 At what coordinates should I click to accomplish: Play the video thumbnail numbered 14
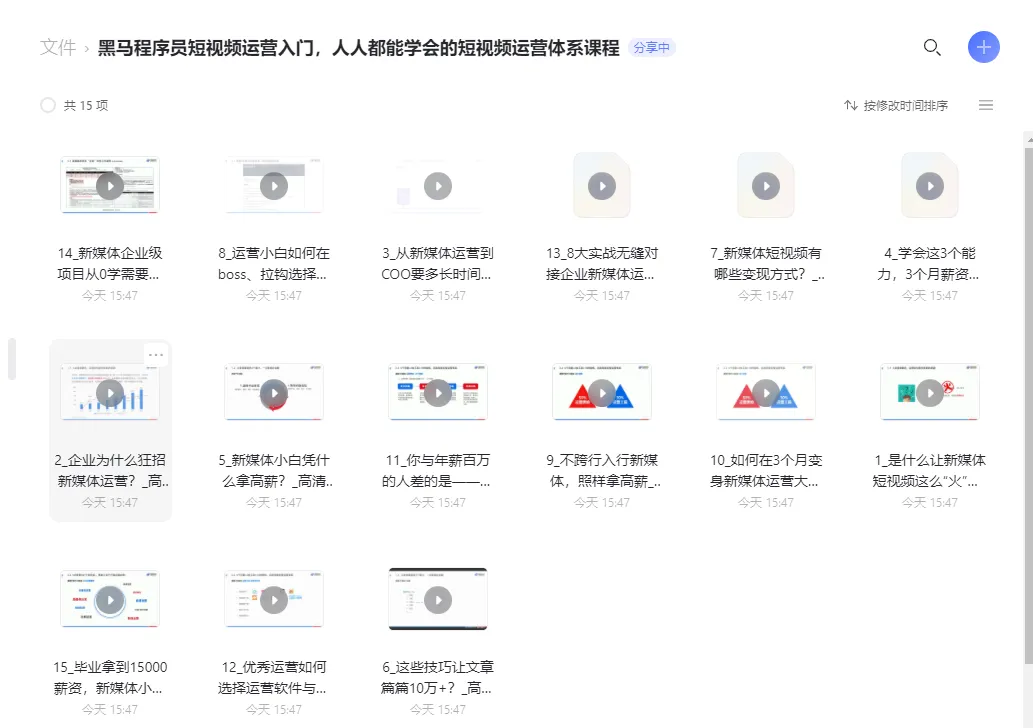110,185
